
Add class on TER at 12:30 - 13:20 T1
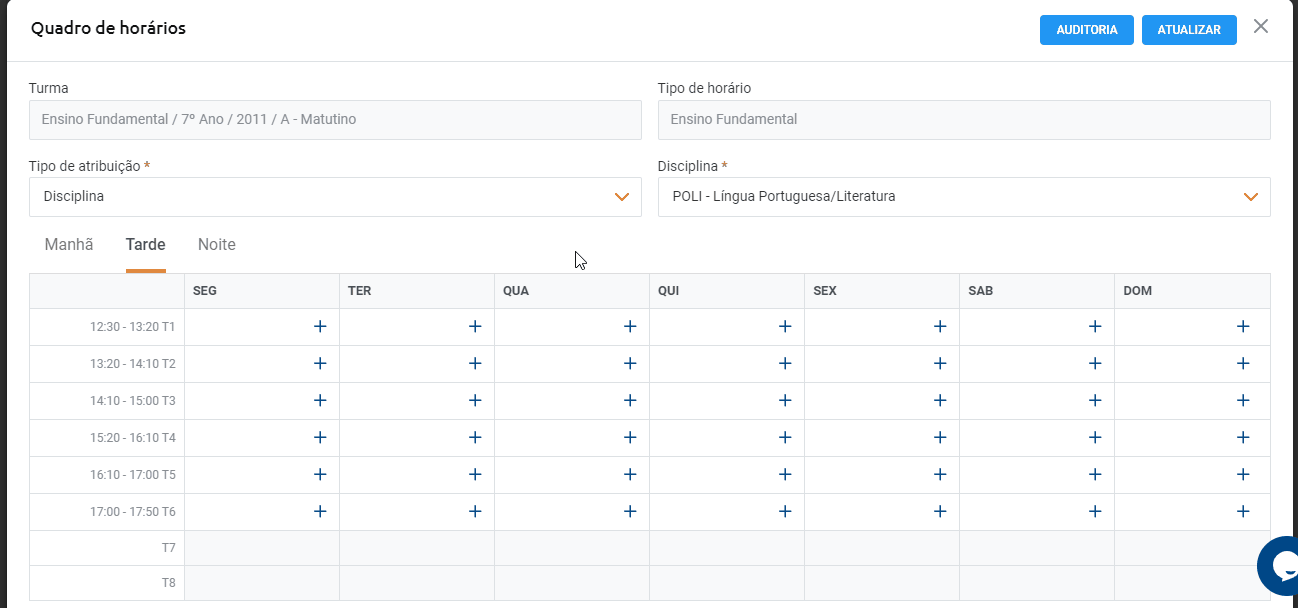tap(475, 326)
